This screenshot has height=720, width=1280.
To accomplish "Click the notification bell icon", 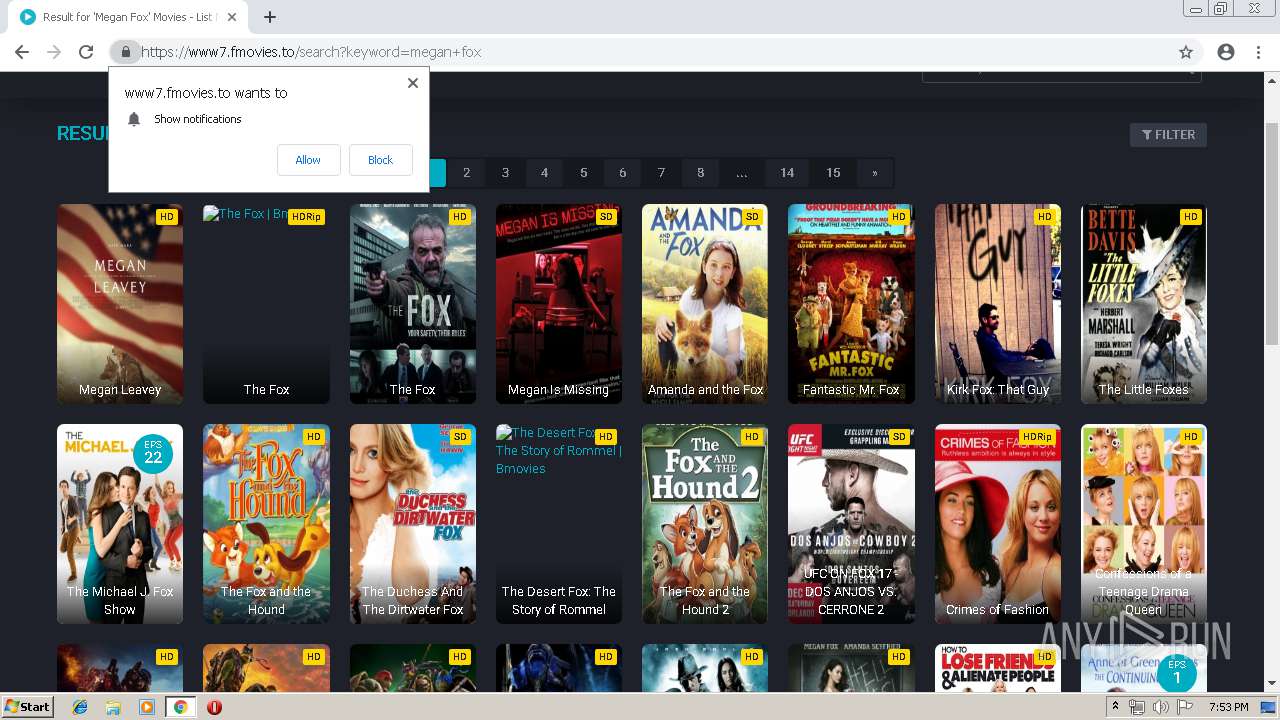I will (134, 119).
